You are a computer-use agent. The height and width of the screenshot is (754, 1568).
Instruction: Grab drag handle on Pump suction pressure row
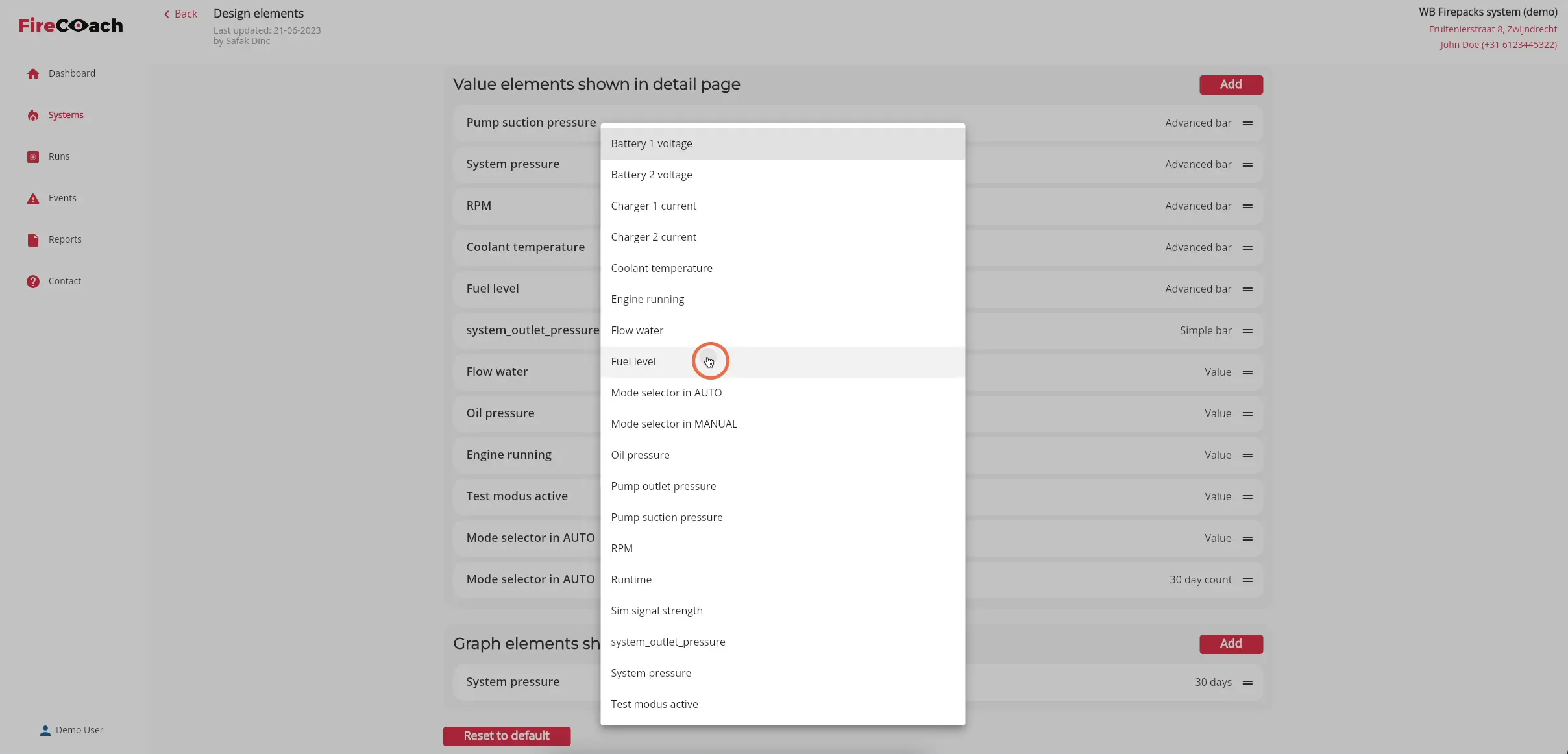click(1247, 123)
